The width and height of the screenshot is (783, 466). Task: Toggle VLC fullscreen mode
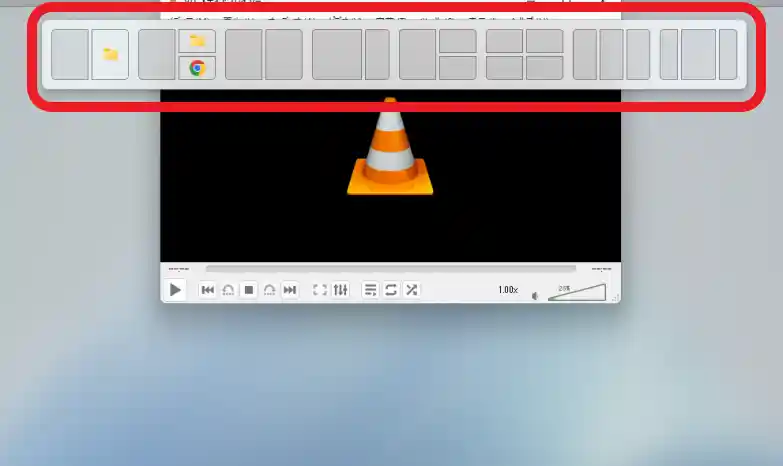pyautogui.click(x=320, y=290)
